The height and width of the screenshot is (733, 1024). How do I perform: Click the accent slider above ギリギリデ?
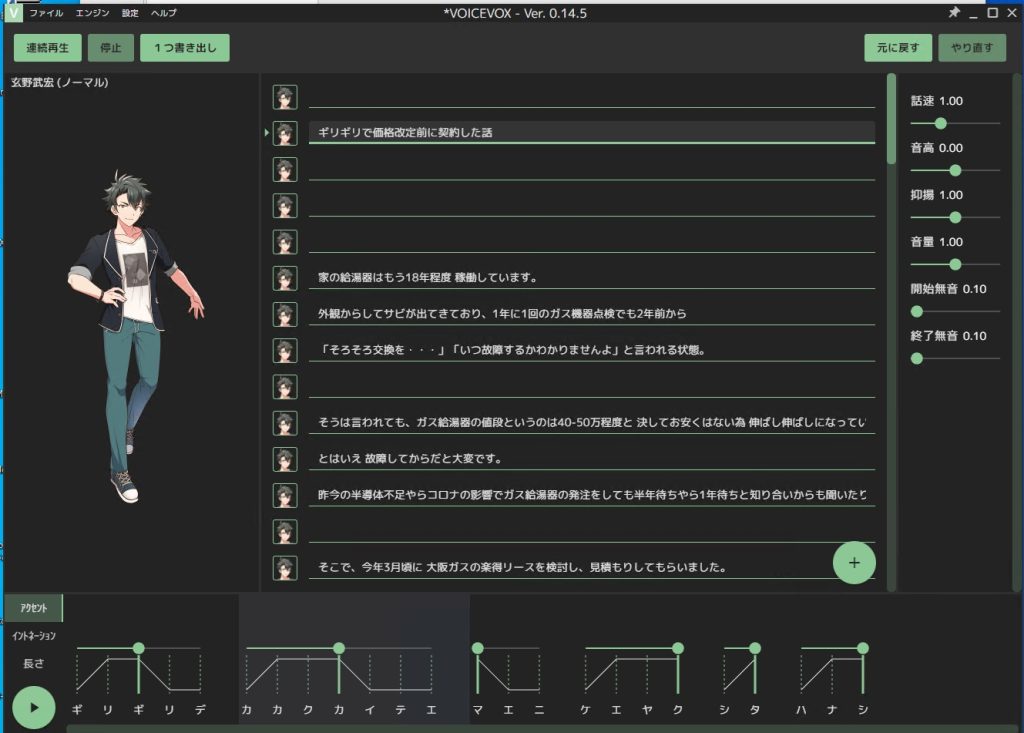(138, 648)
